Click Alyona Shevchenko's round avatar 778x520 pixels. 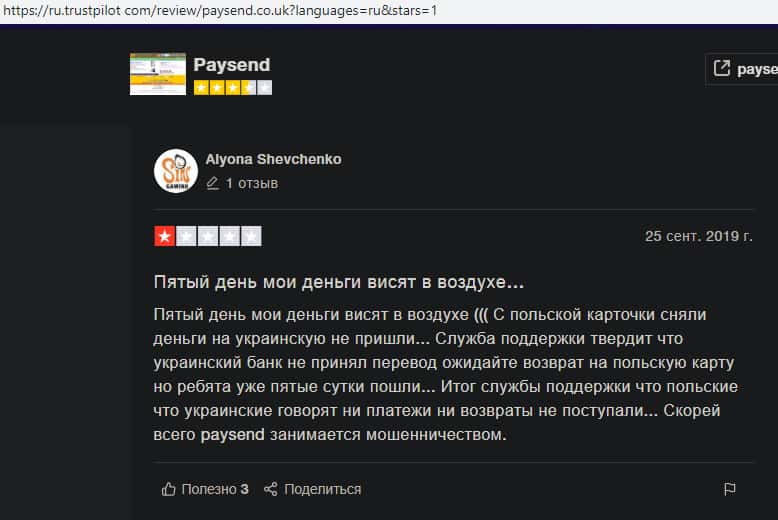pyautogui.click(x=175, y=171)
